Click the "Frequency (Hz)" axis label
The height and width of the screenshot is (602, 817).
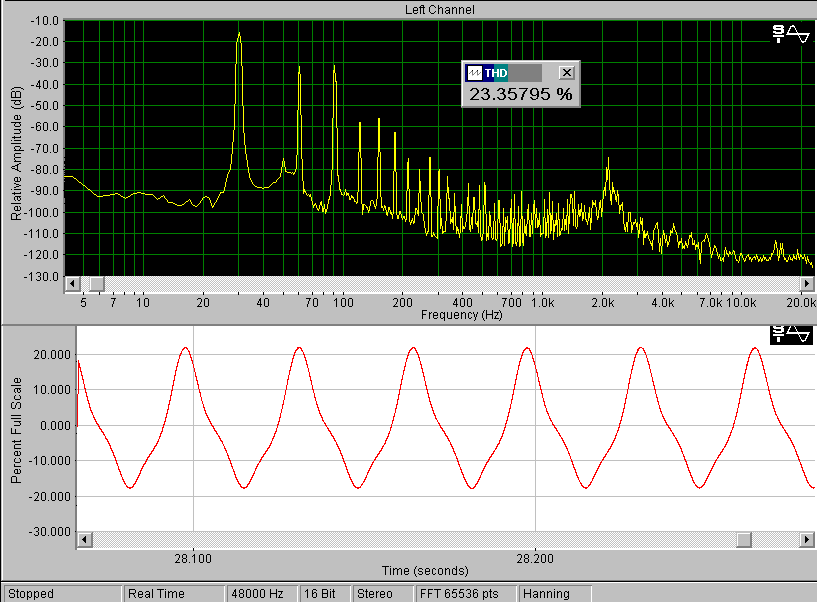(x=462, y=315)
